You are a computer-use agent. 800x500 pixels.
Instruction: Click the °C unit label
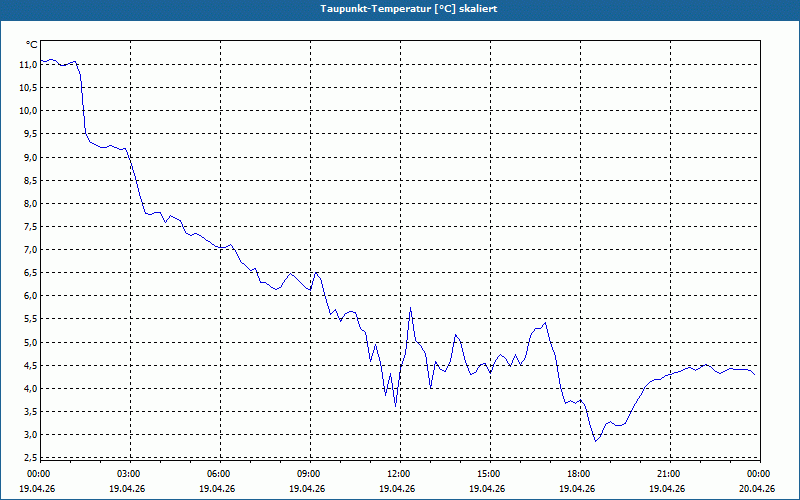pyautogui.click(x=32, y=45)
